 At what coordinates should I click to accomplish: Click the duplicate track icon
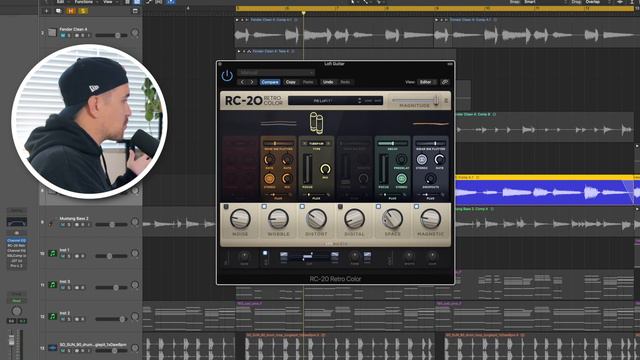click(58, 11)
